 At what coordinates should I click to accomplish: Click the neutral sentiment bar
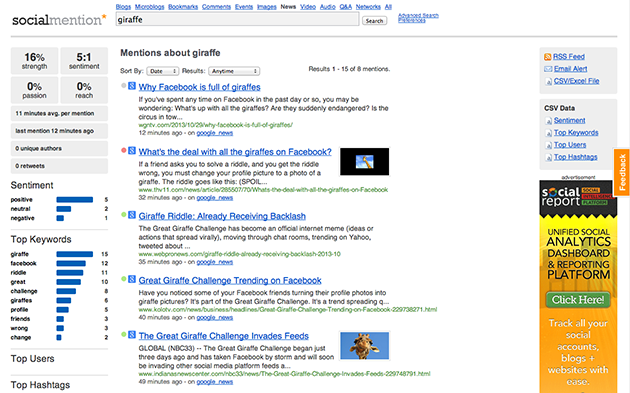[x=63, y=209]
